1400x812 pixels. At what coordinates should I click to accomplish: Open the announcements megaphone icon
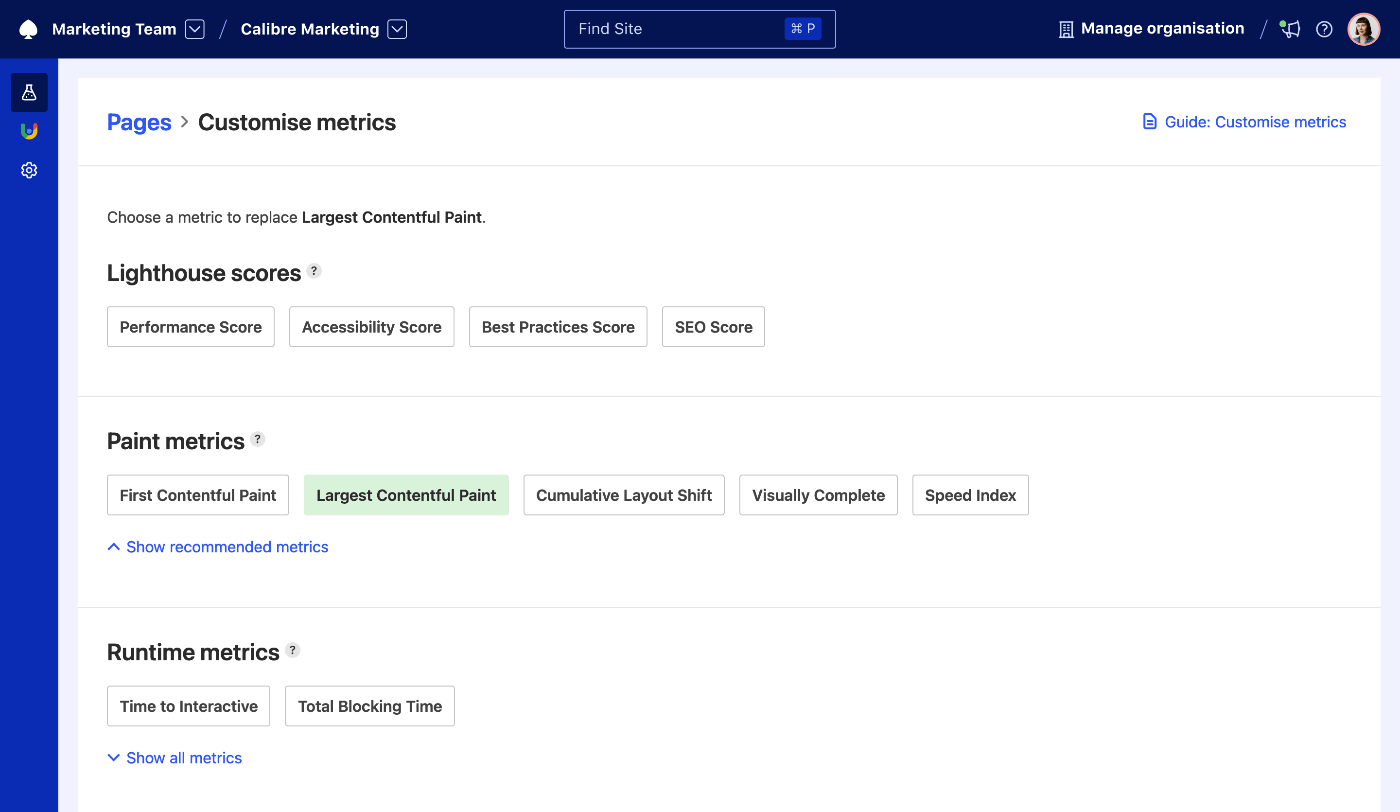tap(1289, 29)
